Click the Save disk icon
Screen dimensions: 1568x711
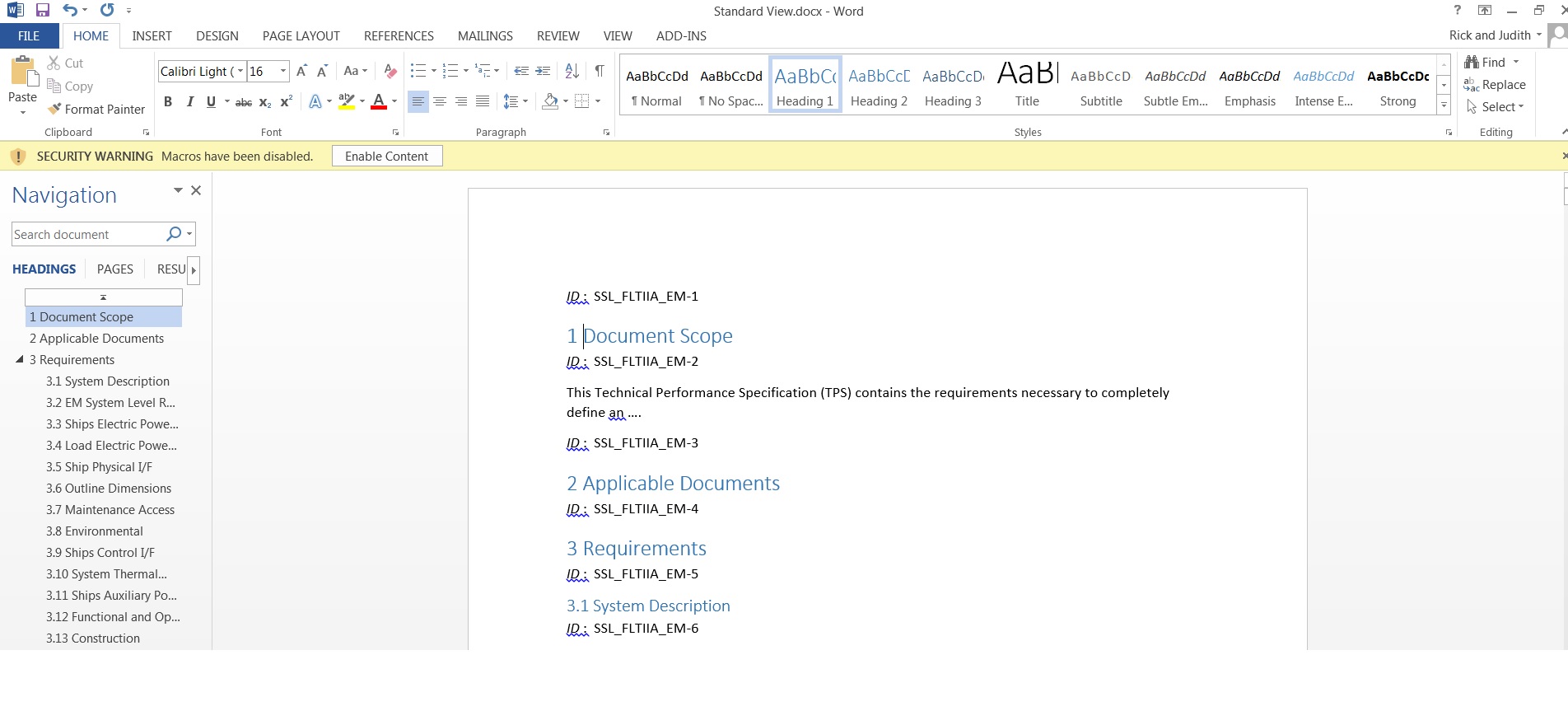43,11
